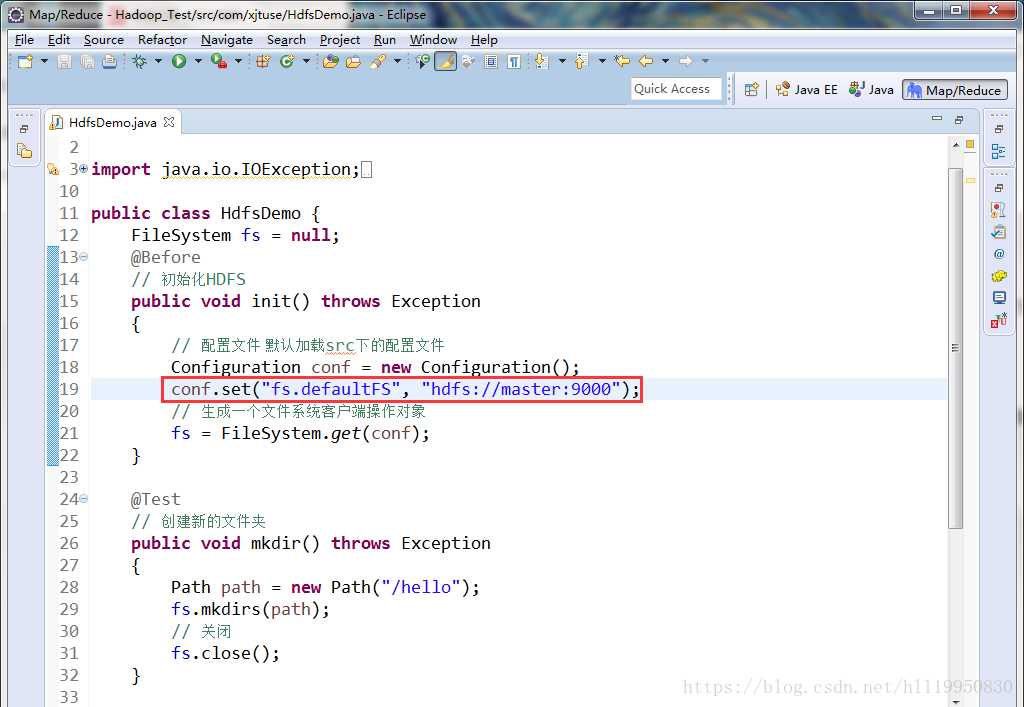Click the Next Annotation arrow icon
The width and height of the screenshot is (1024, 707).
[x=541, y=61]
